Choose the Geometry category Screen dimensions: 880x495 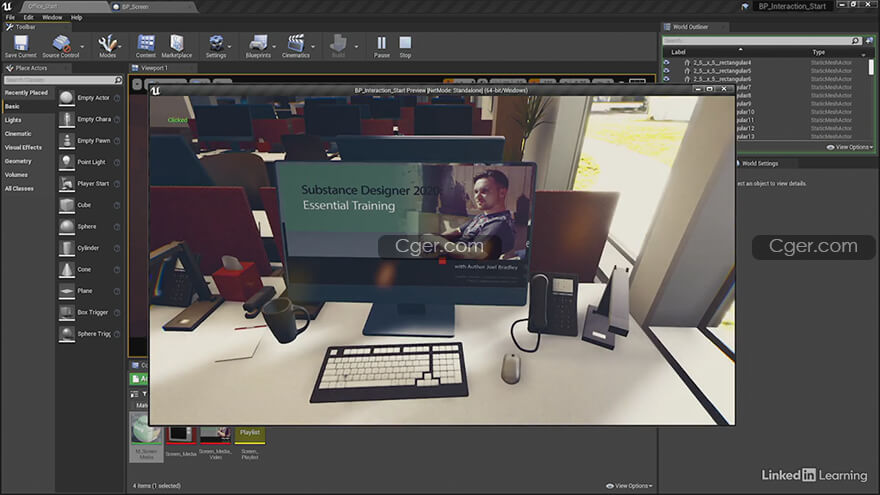(18, 161)
